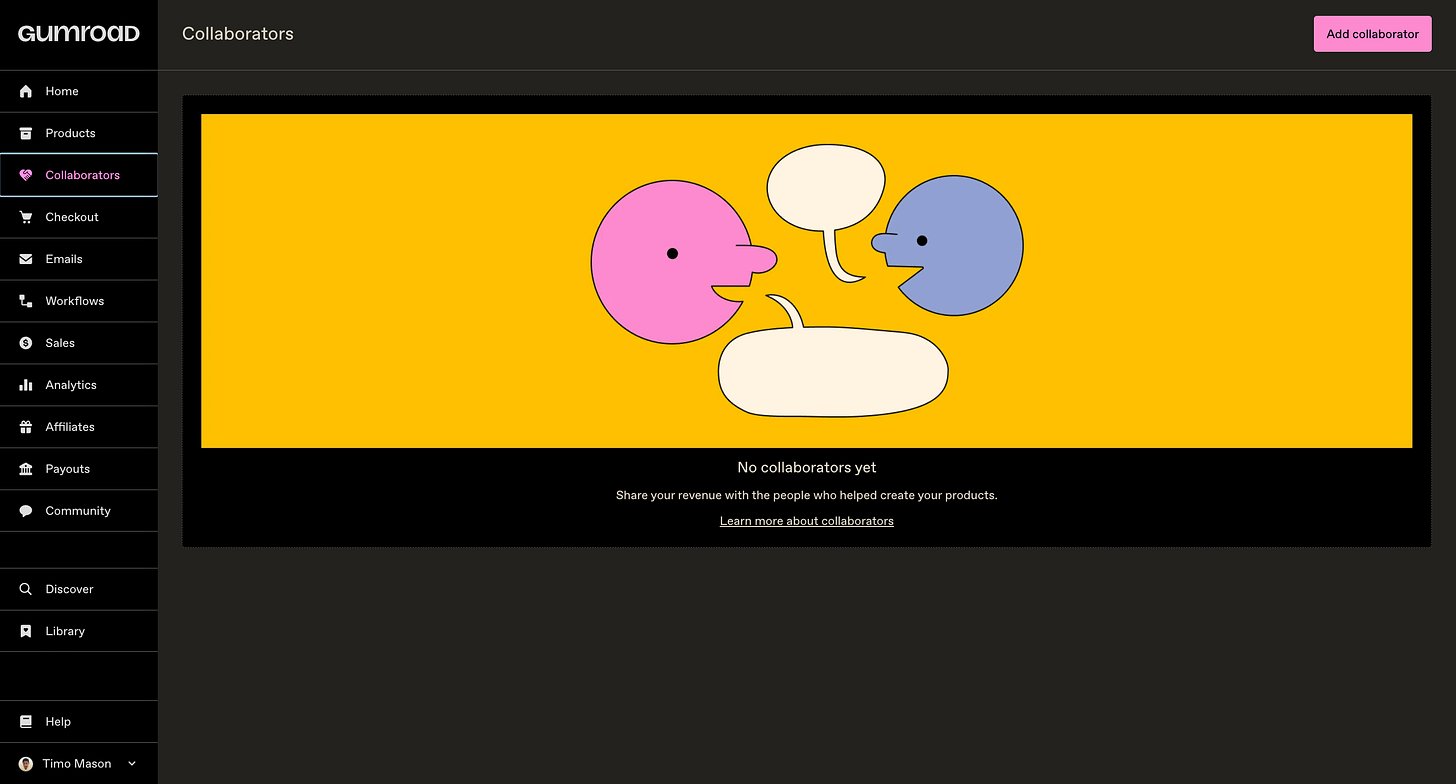This screenshot has height=784, width=1456.
Task: Open the Affiliates page
Action: [79, 427]
